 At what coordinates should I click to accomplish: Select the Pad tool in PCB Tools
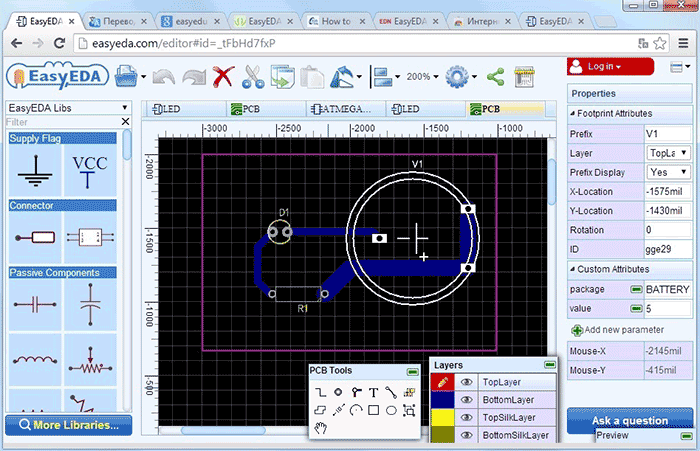[338, 392]
